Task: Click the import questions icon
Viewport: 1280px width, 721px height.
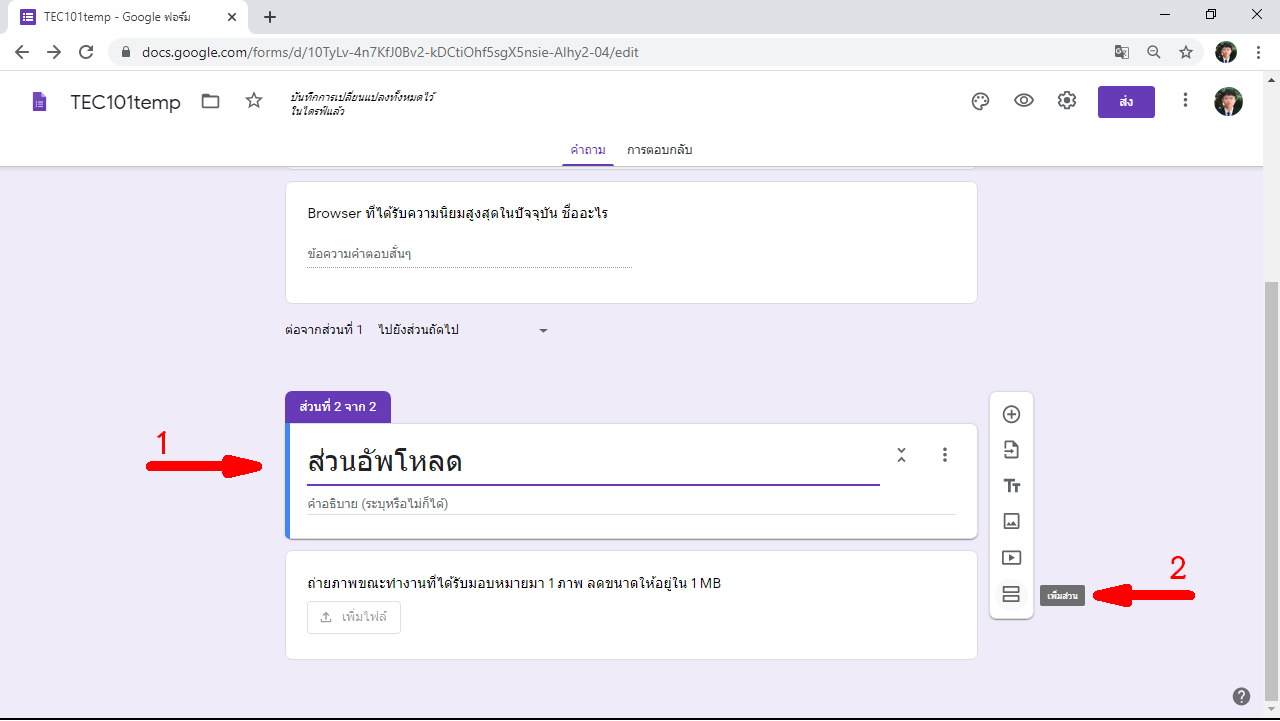Action: tap(1011, 450)
